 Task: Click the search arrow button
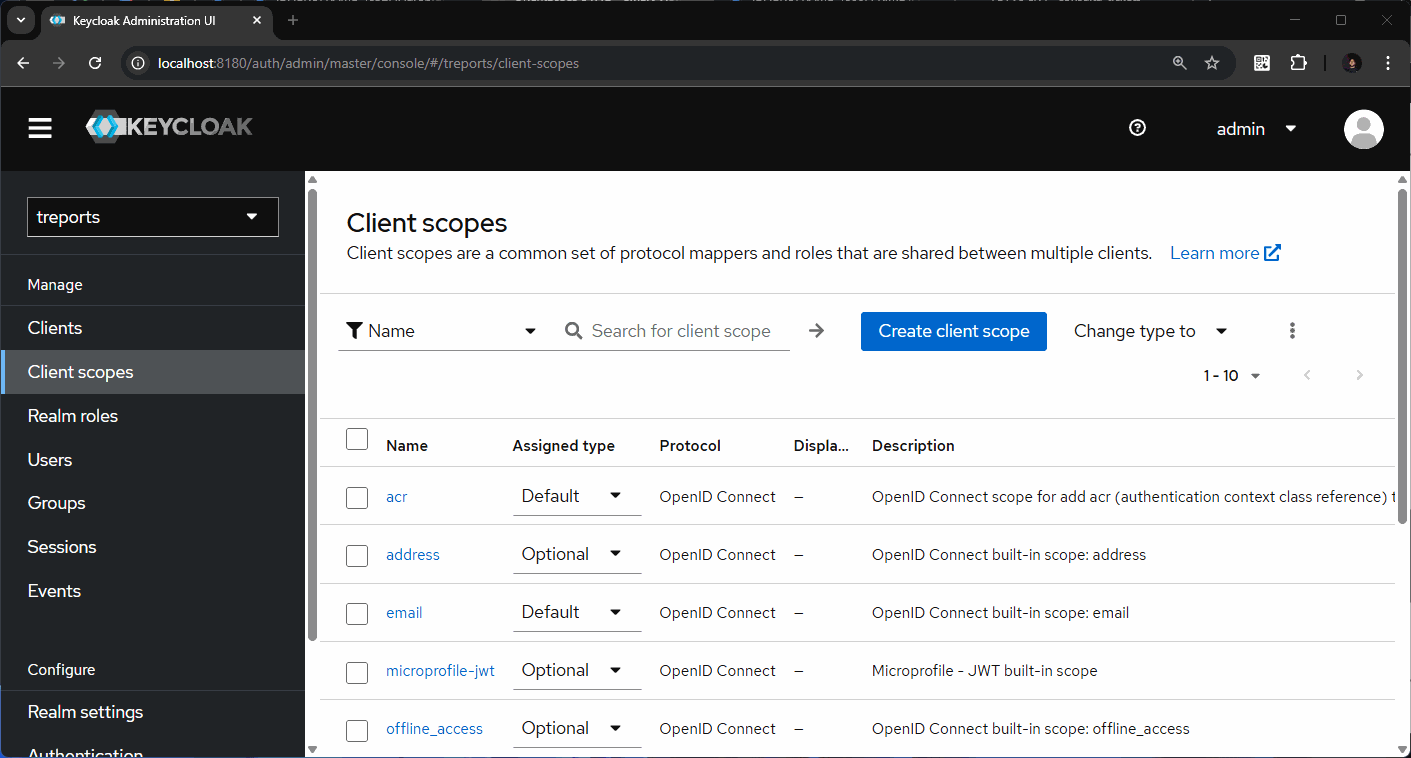817,331
